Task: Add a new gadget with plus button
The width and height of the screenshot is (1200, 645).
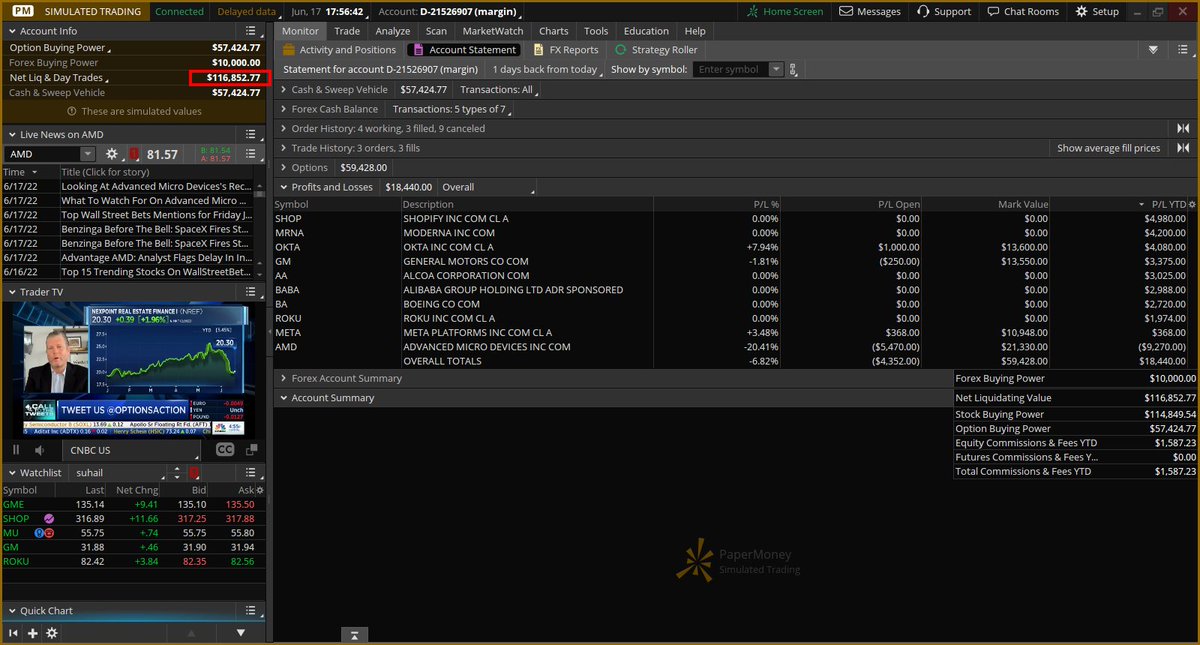Action: (33, 633)
